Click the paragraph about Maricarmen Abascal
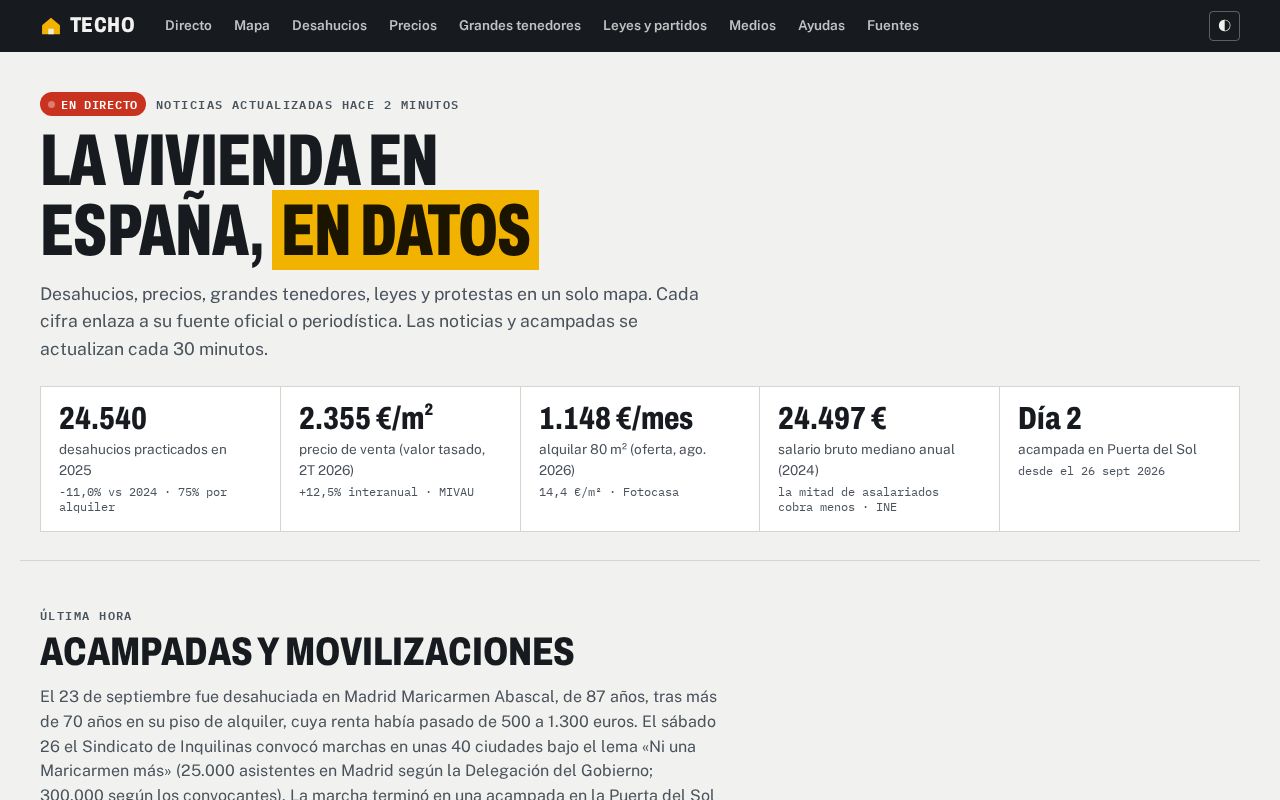The width and height of the screenshot is (1280, 800). tap(379, 745)
